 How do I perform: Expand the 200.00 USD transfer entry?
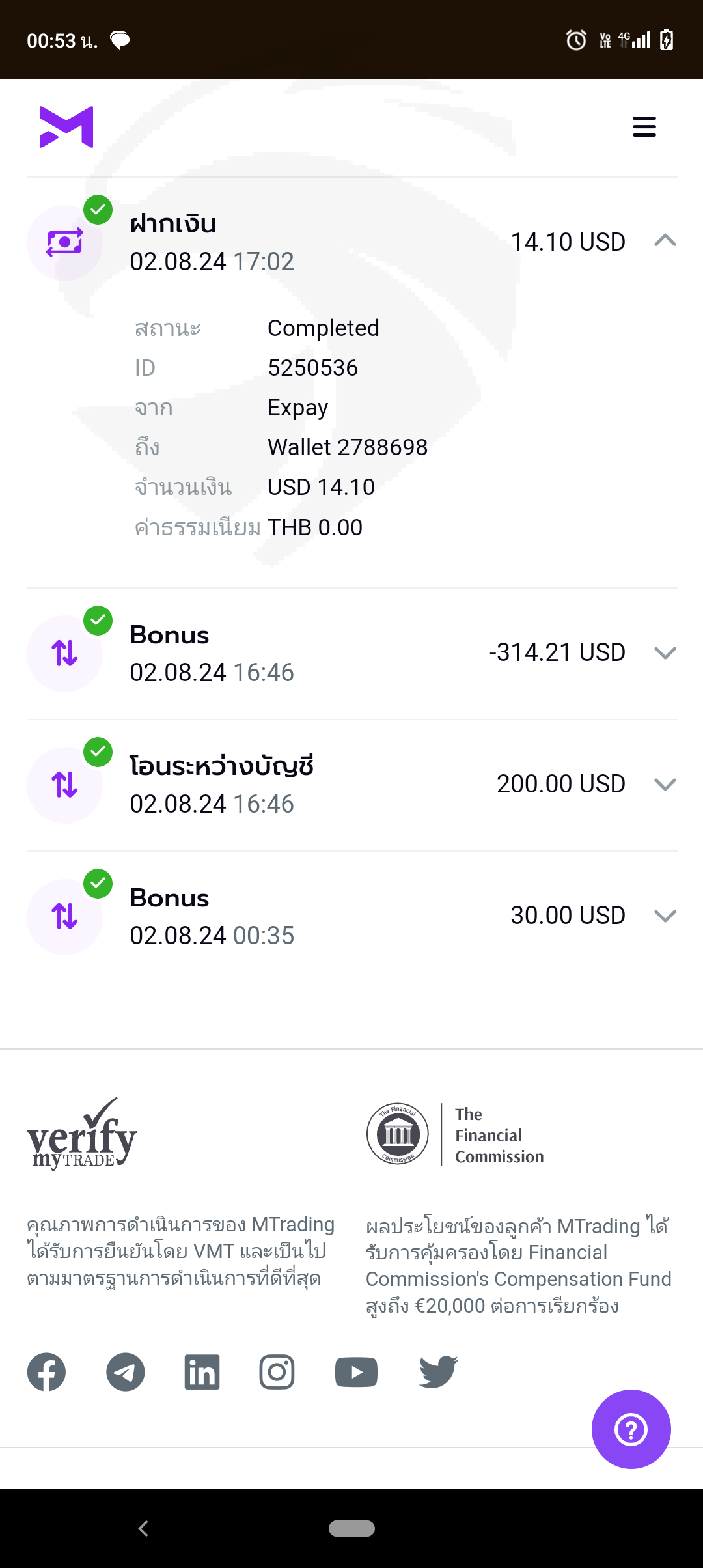[x=665, y=784]
